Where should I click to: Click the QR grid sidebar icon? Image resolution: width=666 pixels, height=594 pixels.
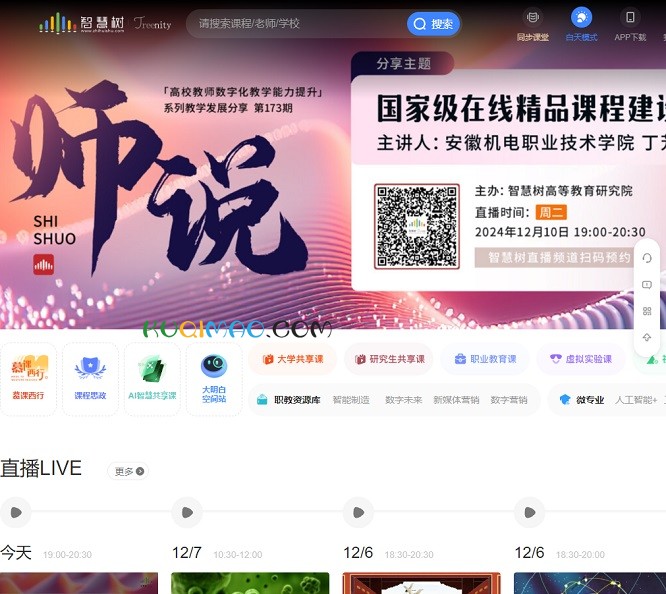point(647,311)
